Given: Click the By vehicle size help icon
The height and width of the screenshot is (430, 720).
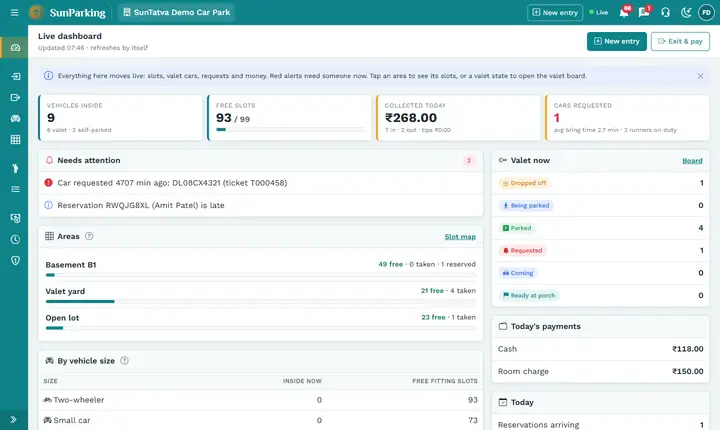Looking at the screenshot, I should (x=124, y=361).
